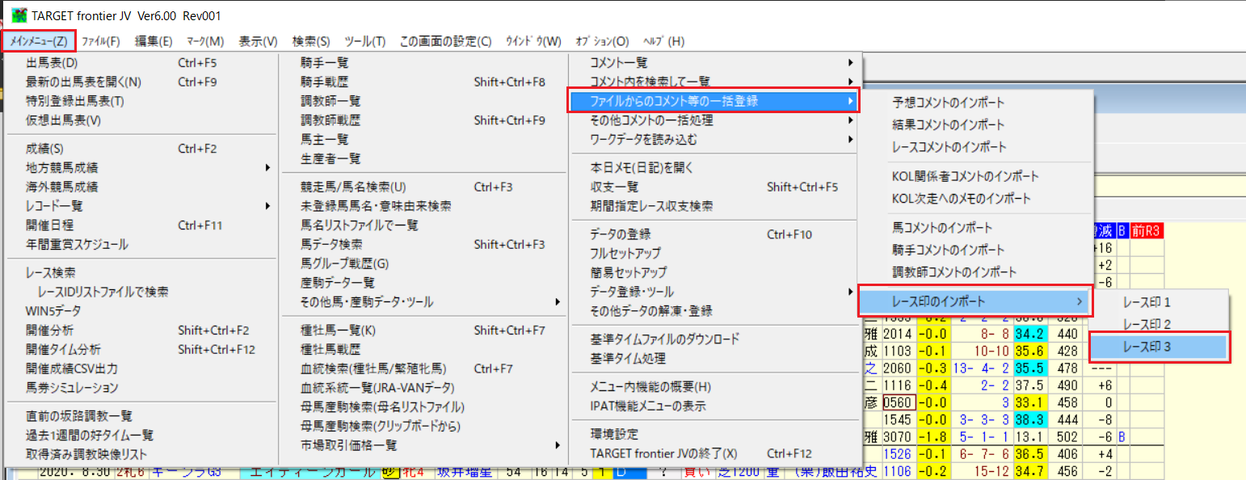Open この画面の設定(C) menu
This screenshot has width=1246, height=480.
[x=445, y=41]
